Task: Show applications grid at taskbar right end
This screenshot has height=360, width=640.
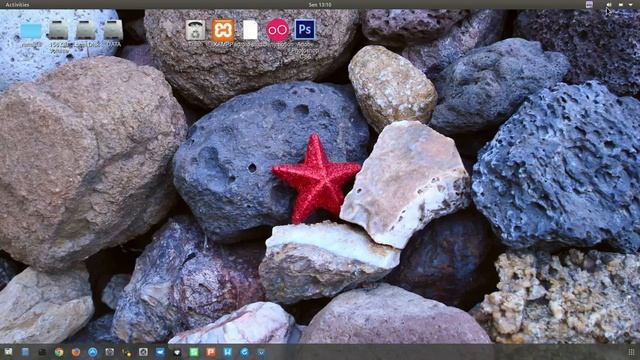Action: coord(632,352)
